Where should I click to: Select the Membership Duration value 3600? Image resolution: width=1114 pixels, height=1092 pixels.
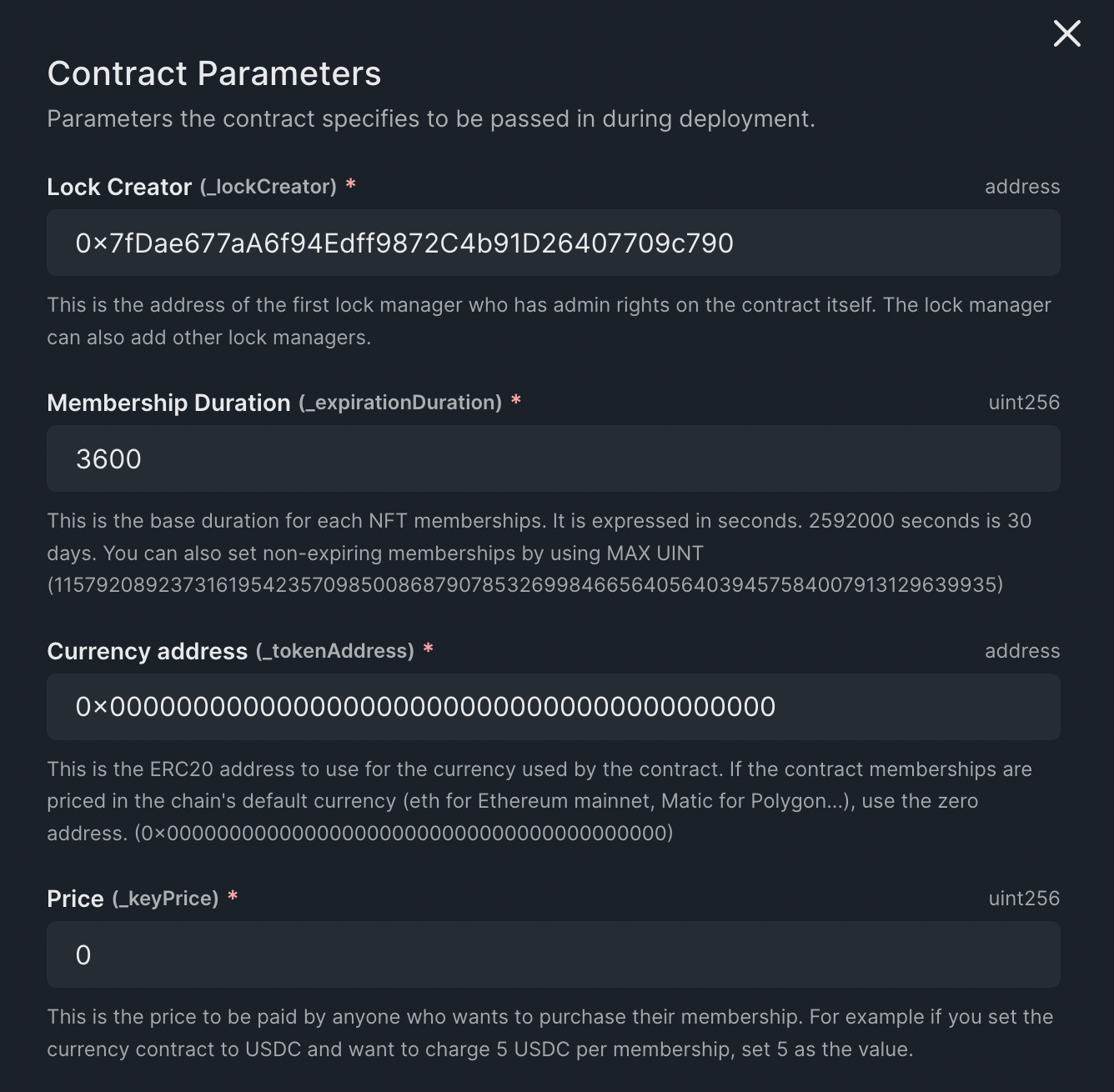tap(109, 458)
